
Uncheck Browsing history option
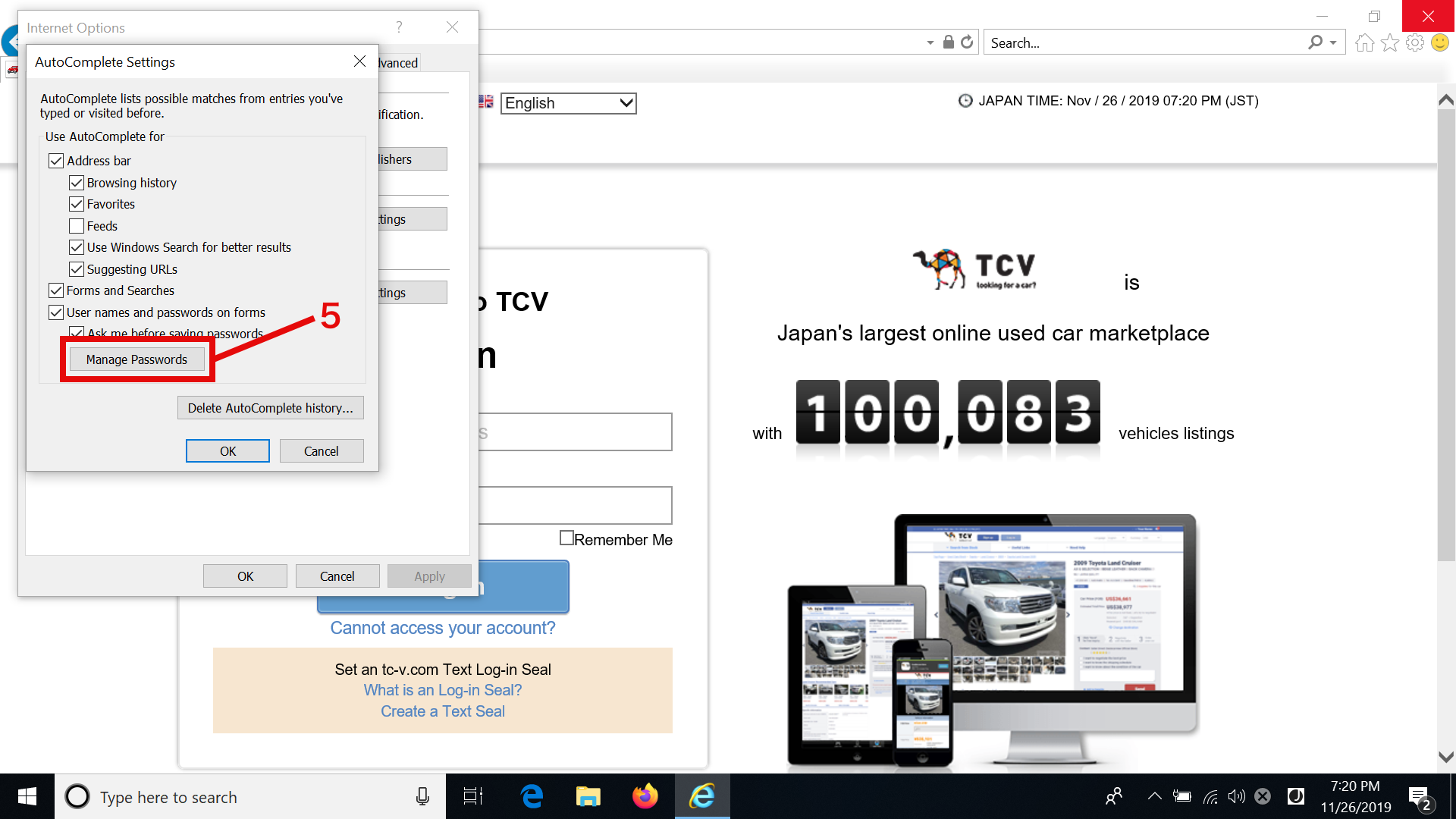pyautogui.click(x=77, y=183)
